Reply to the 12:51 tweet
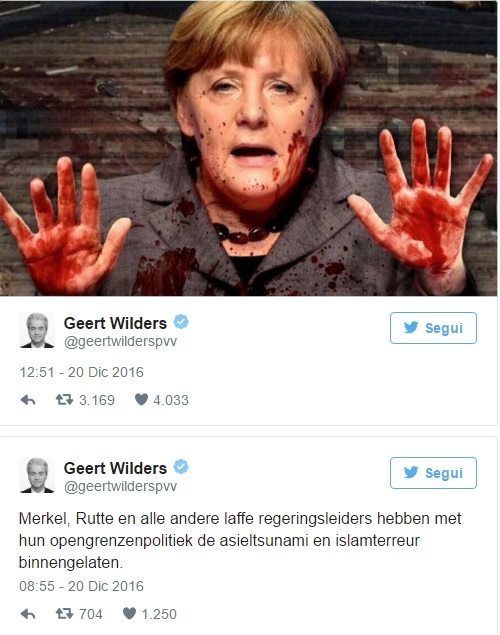 click(28, 400)
